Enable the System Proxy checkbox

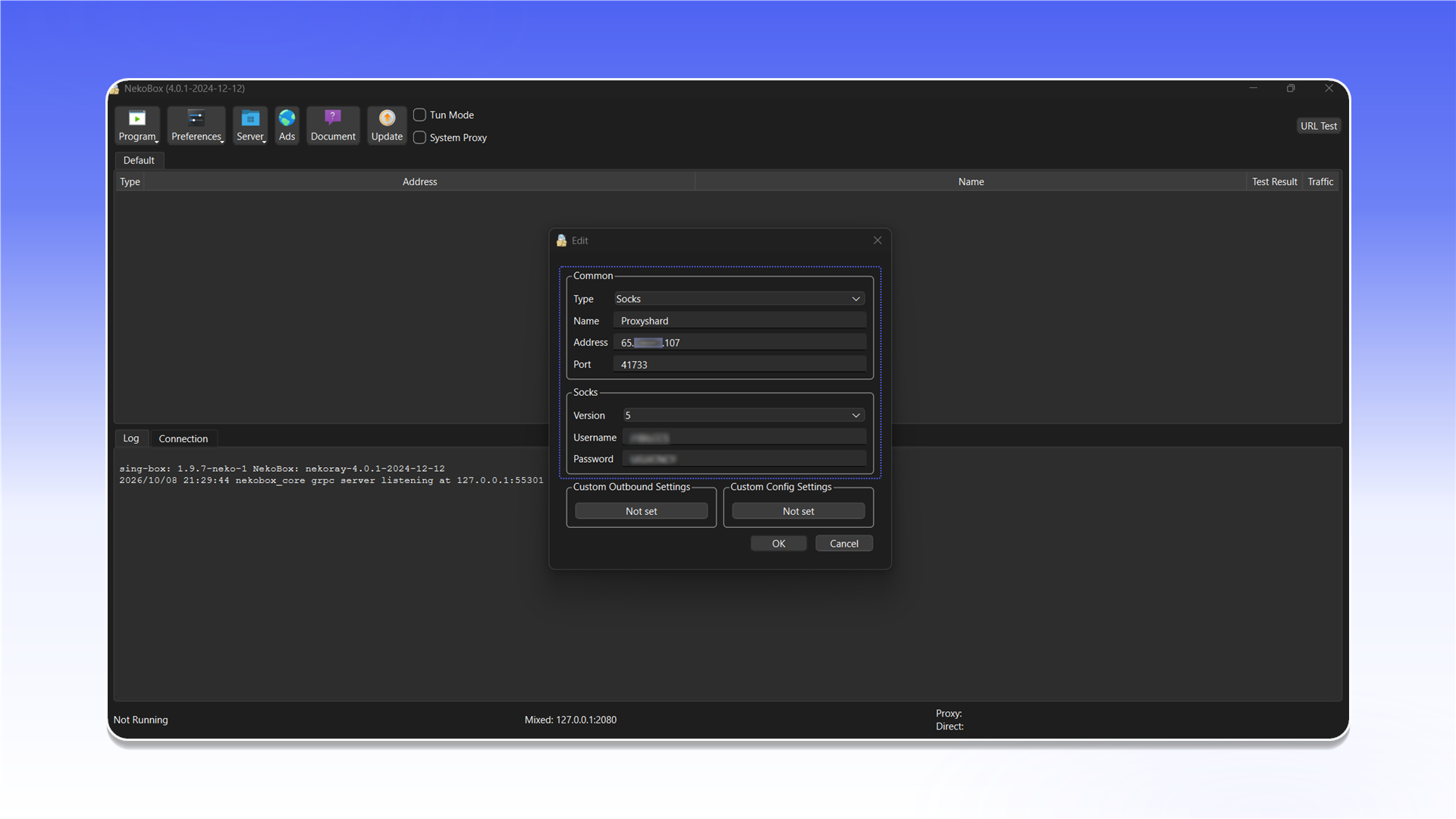[x=419, y=138]
